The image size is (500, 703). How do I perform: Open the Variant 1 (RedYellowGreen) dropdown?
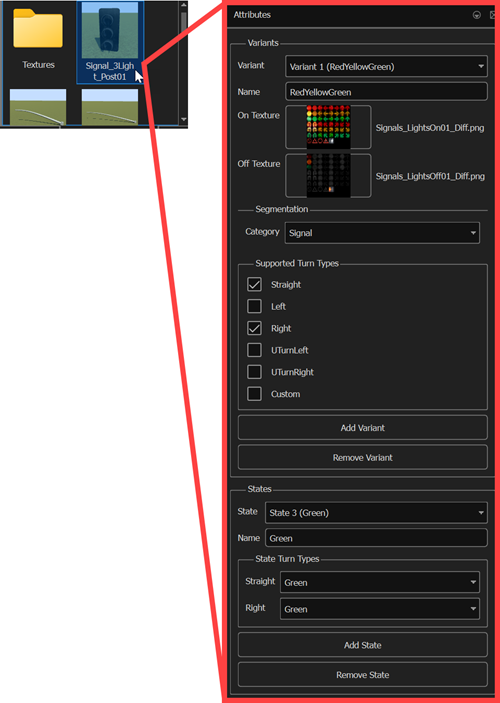click(x=386, y=67)
